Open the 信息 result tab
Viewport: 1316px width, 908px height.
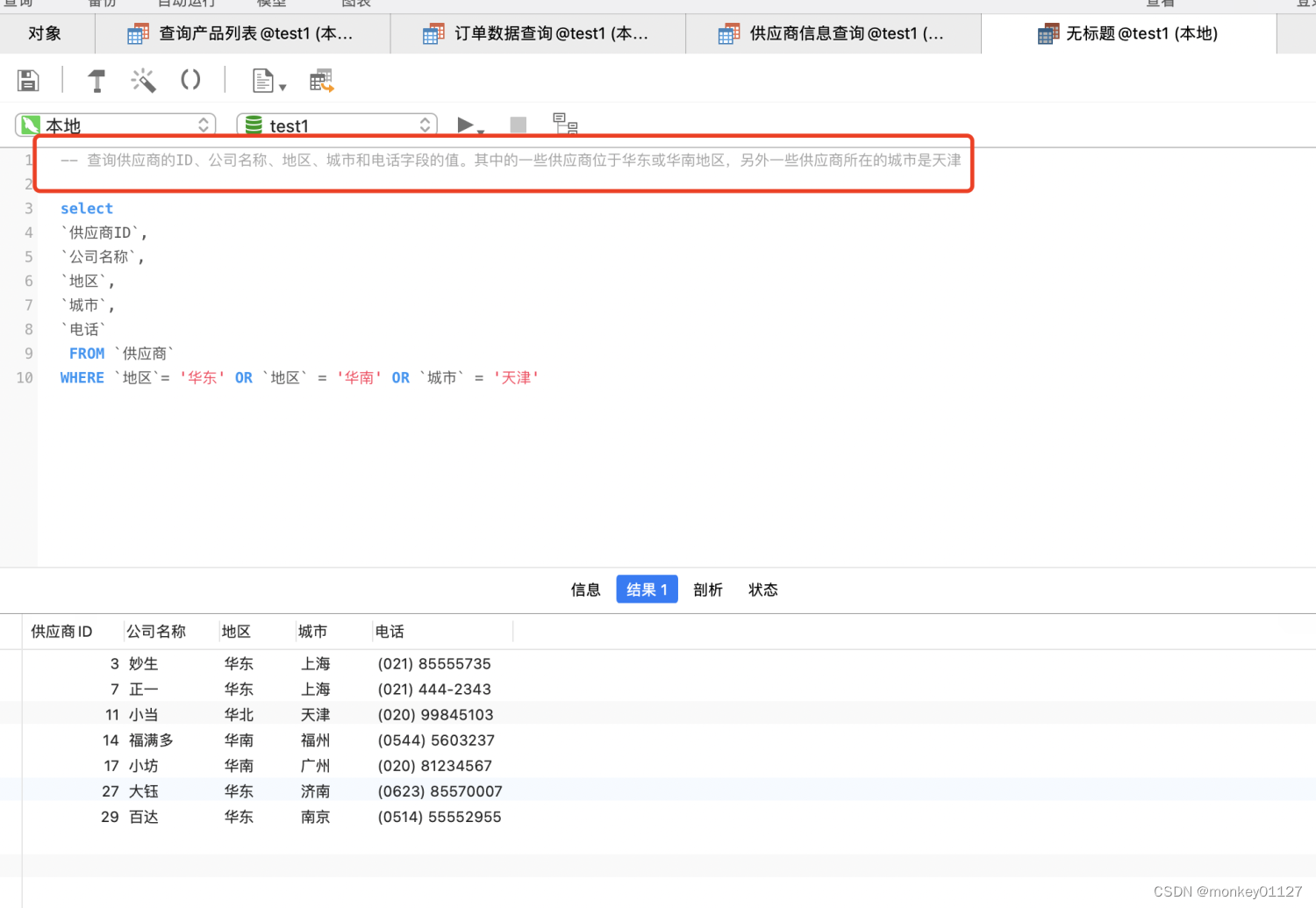pyautogui.click(x=586, y=590)
